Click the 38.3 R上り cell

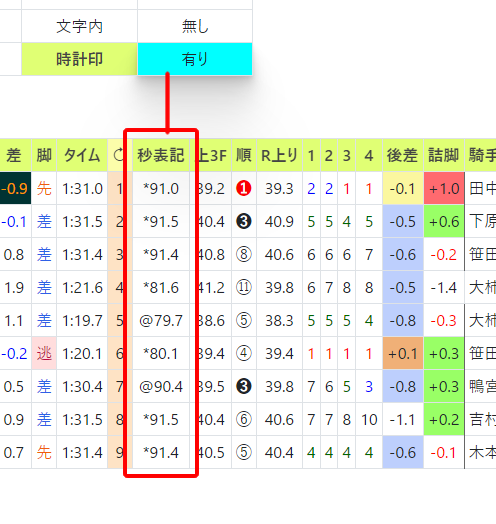(x=279, y=321)
